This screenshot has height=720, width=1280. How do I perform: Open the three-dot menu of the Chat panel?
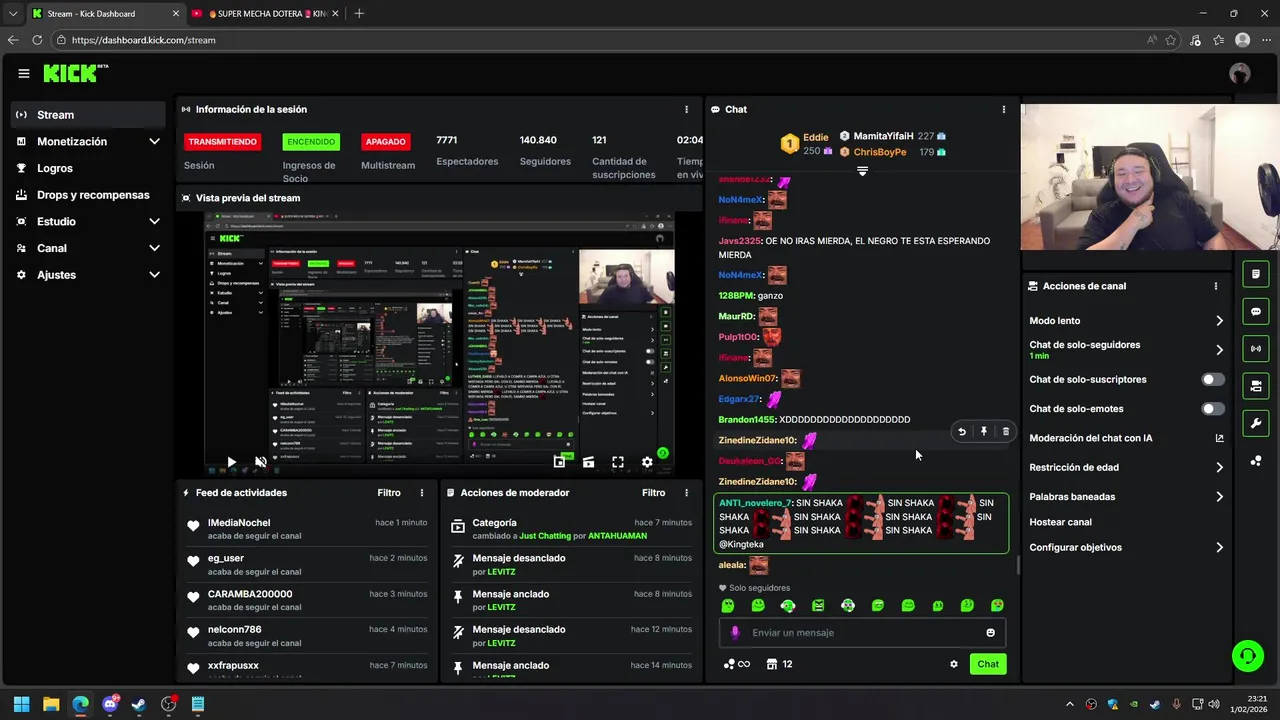point(1004,109)
